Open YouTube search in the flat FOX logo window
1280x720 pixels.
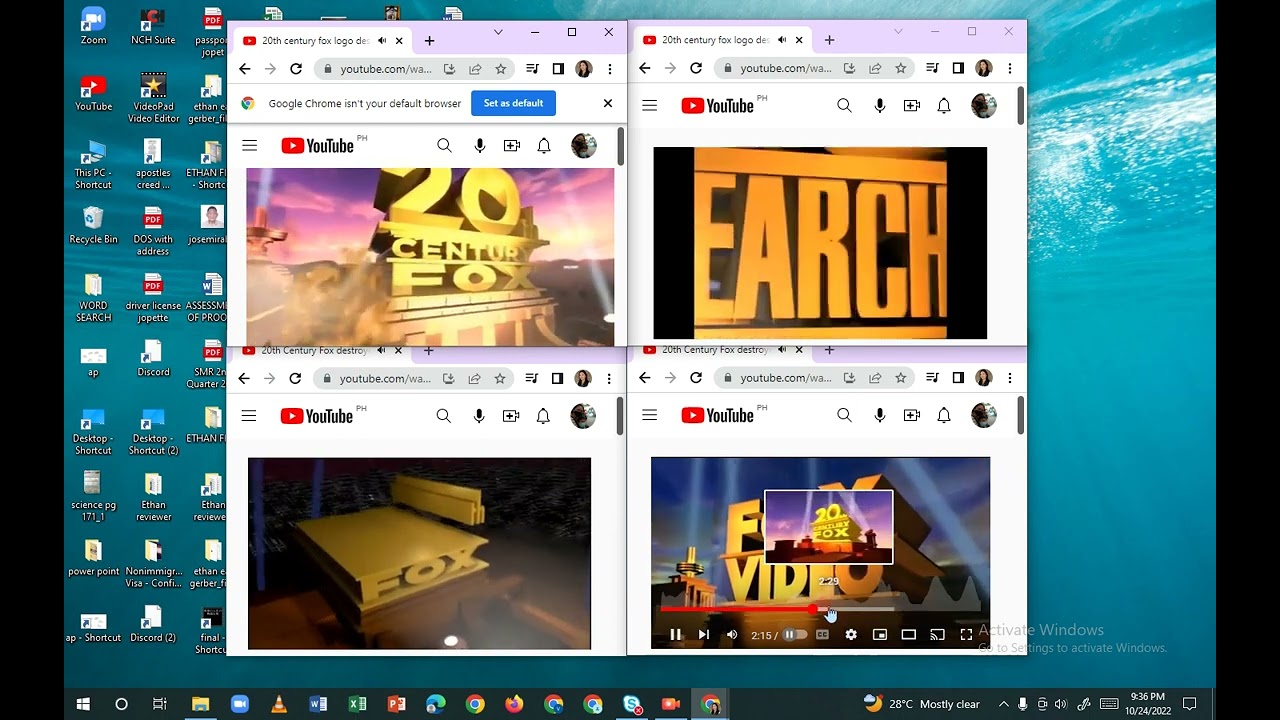pyautogui.click(x=444, y=416)
